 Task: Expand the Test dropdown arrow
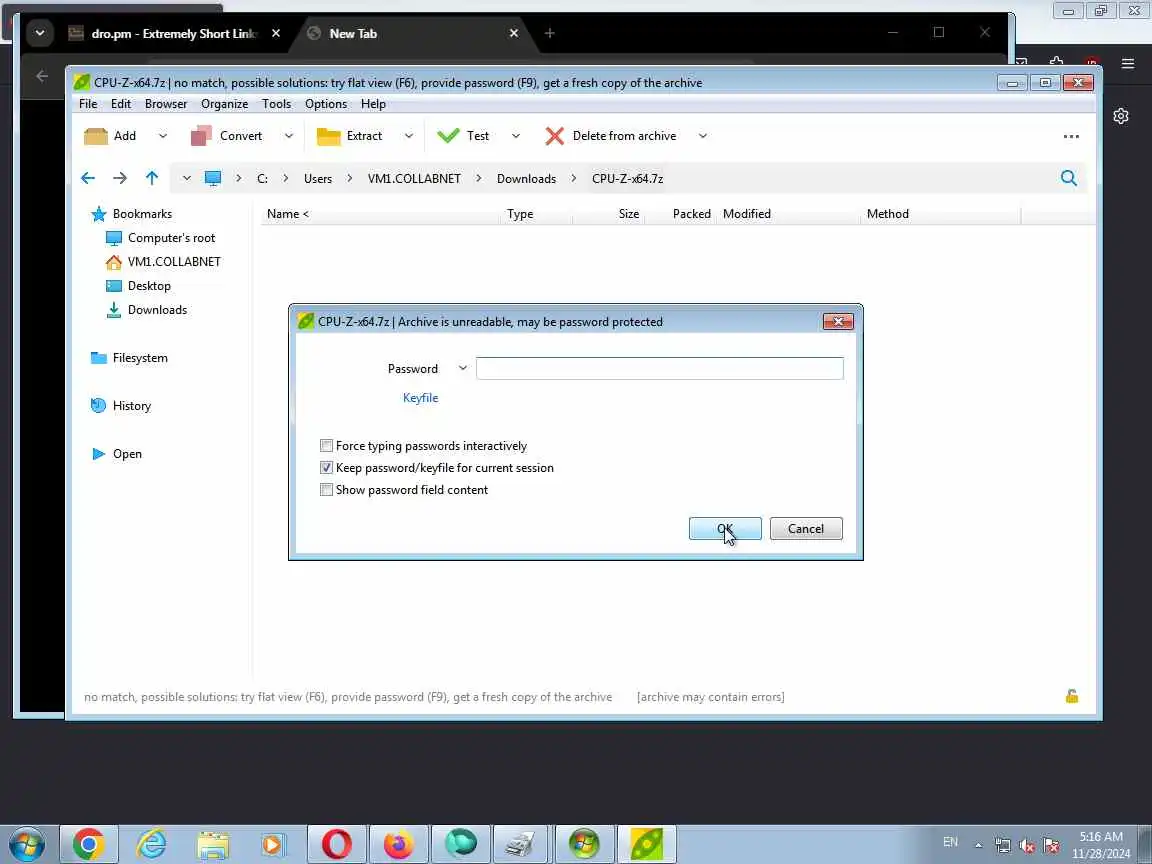pyautogui.click(x=516, y=136)
